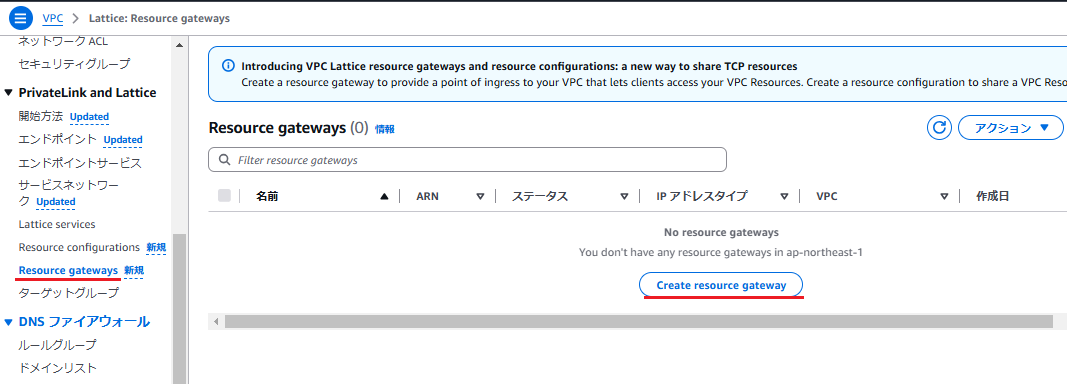
Task: Collapse the PrivateLink and Lattice section
Action: 8,93
